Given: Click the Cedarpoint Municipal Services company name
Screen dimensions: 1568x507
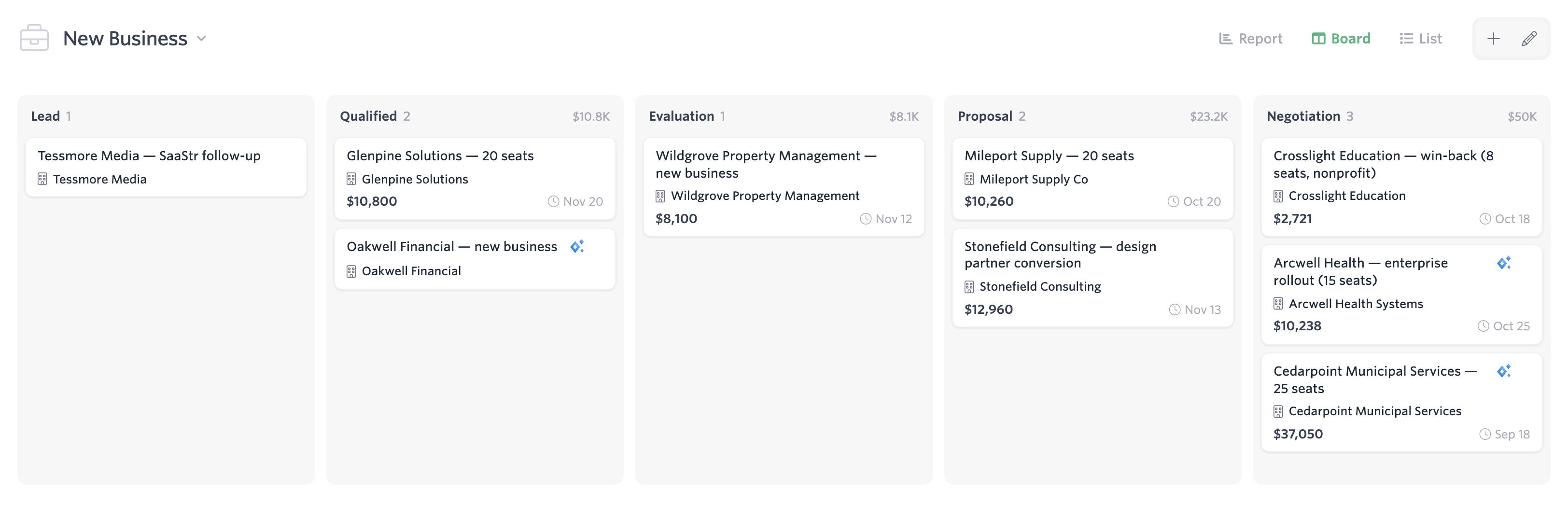Looking at the screenshot, I should click(1374, 411).
